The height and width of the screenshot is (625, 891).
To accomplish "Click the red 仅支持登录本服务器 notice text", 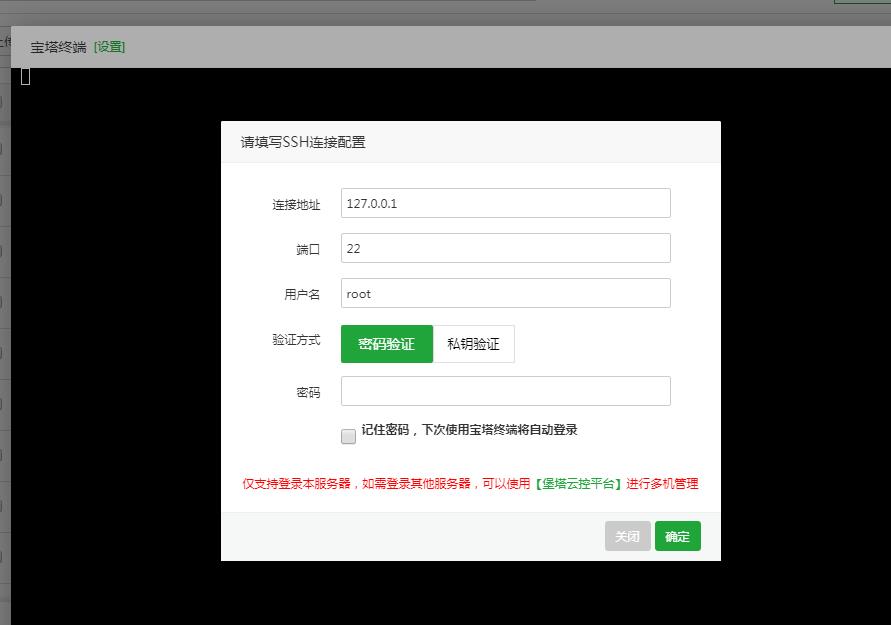I will click(386, 484).
